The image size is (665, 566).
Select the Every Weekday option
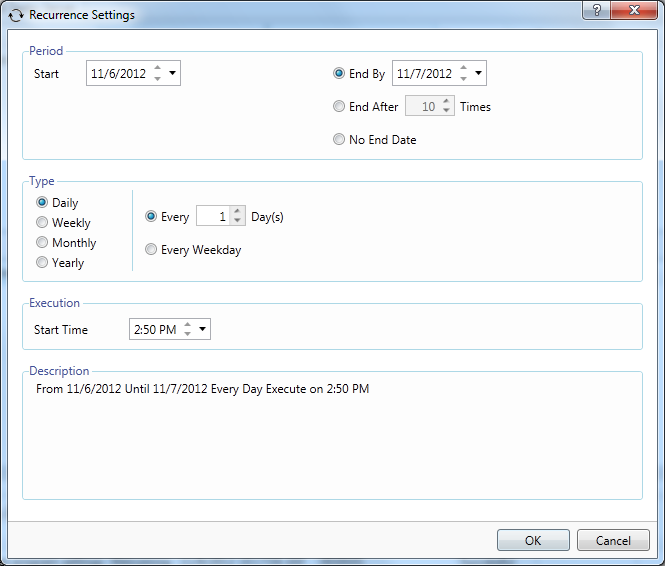coord(151,250)
